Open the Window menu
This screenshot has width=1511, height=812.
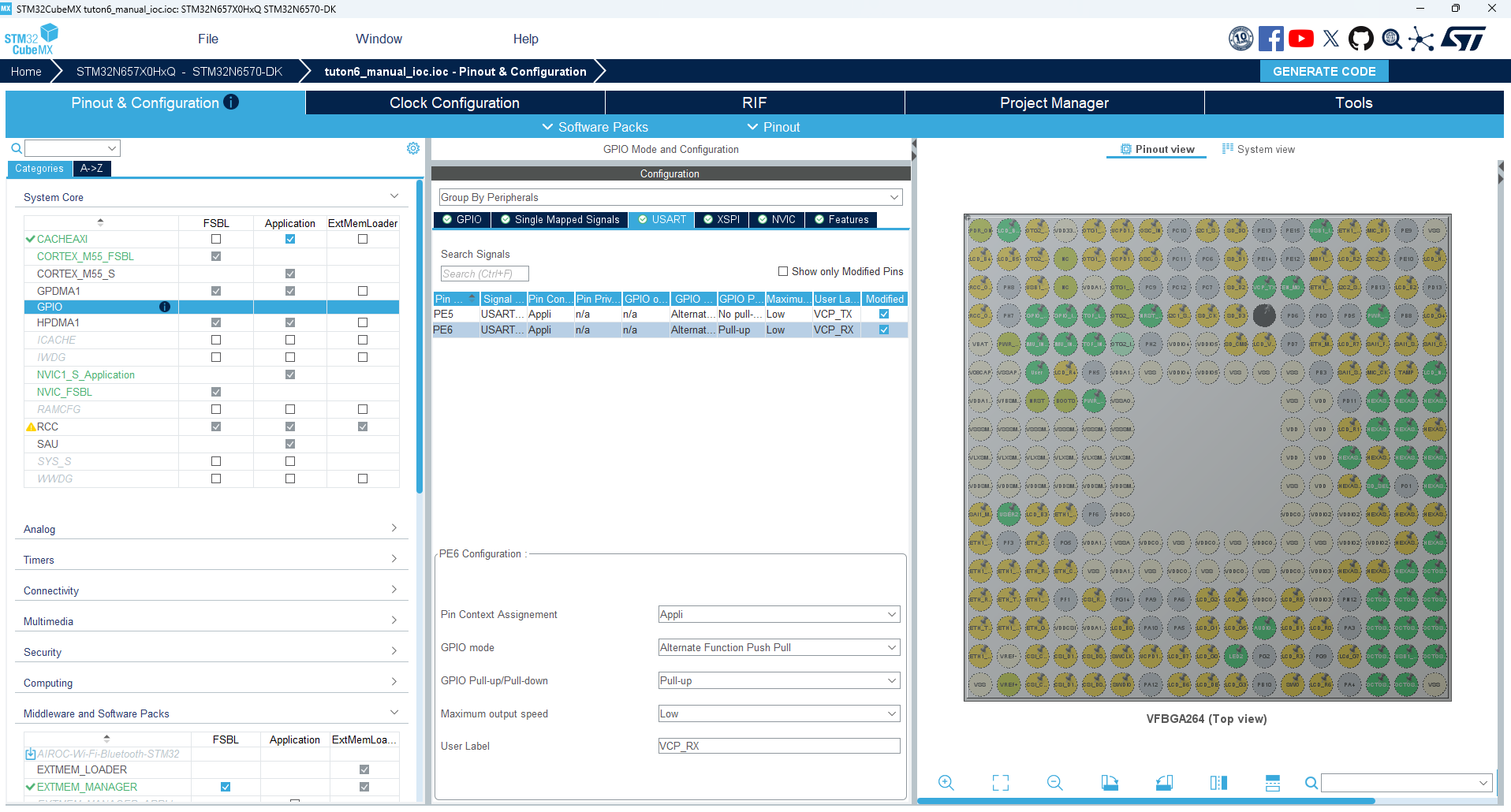point(379,39)
